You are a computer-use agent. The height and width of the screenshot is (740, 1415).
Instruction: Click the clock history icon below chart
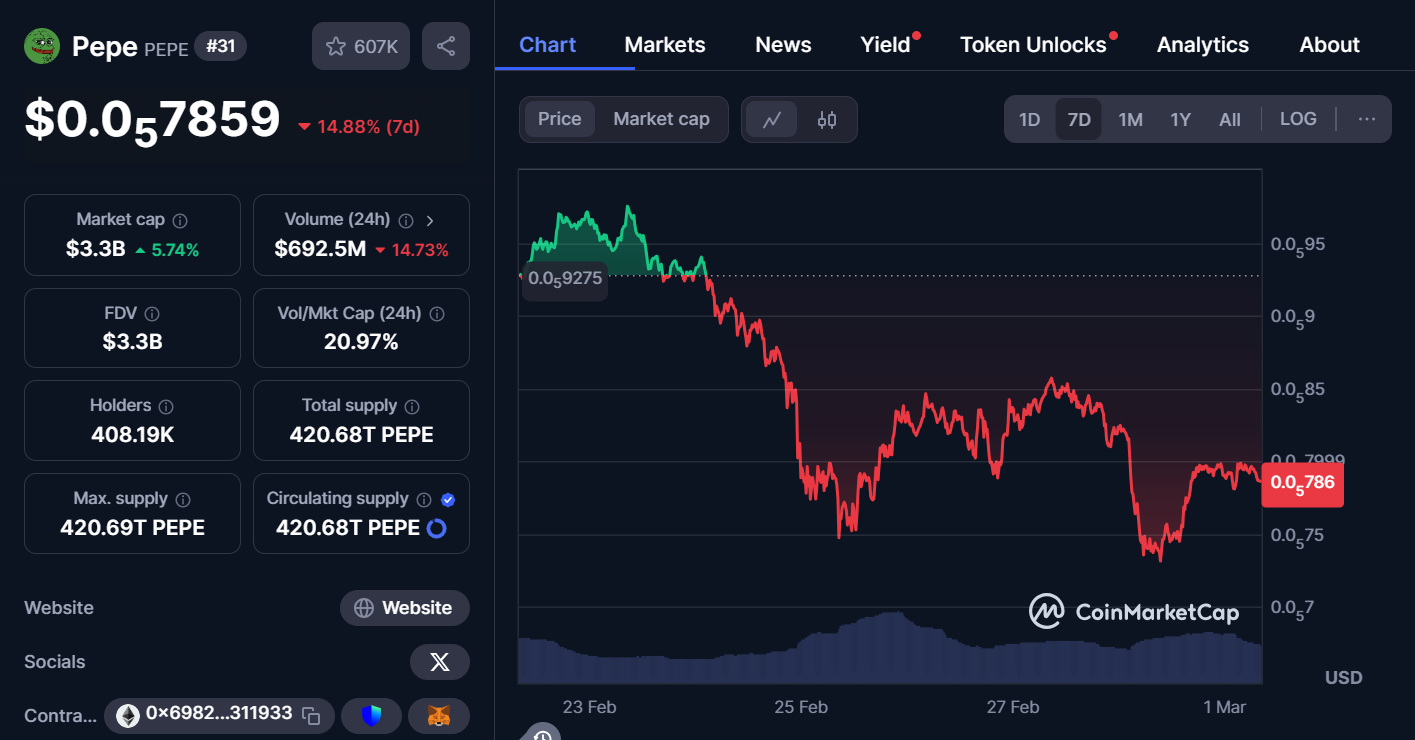[541, 734]
